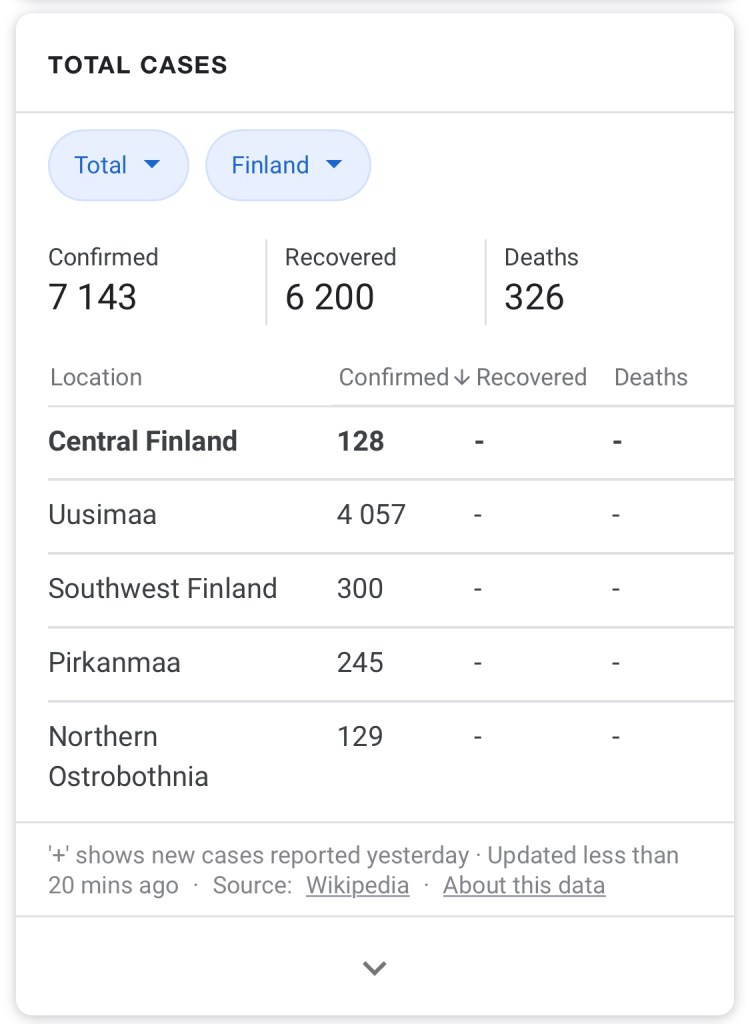
Task: Sort table by Confirmed column header
Action: pyautogui.click(x=393, y=378)
